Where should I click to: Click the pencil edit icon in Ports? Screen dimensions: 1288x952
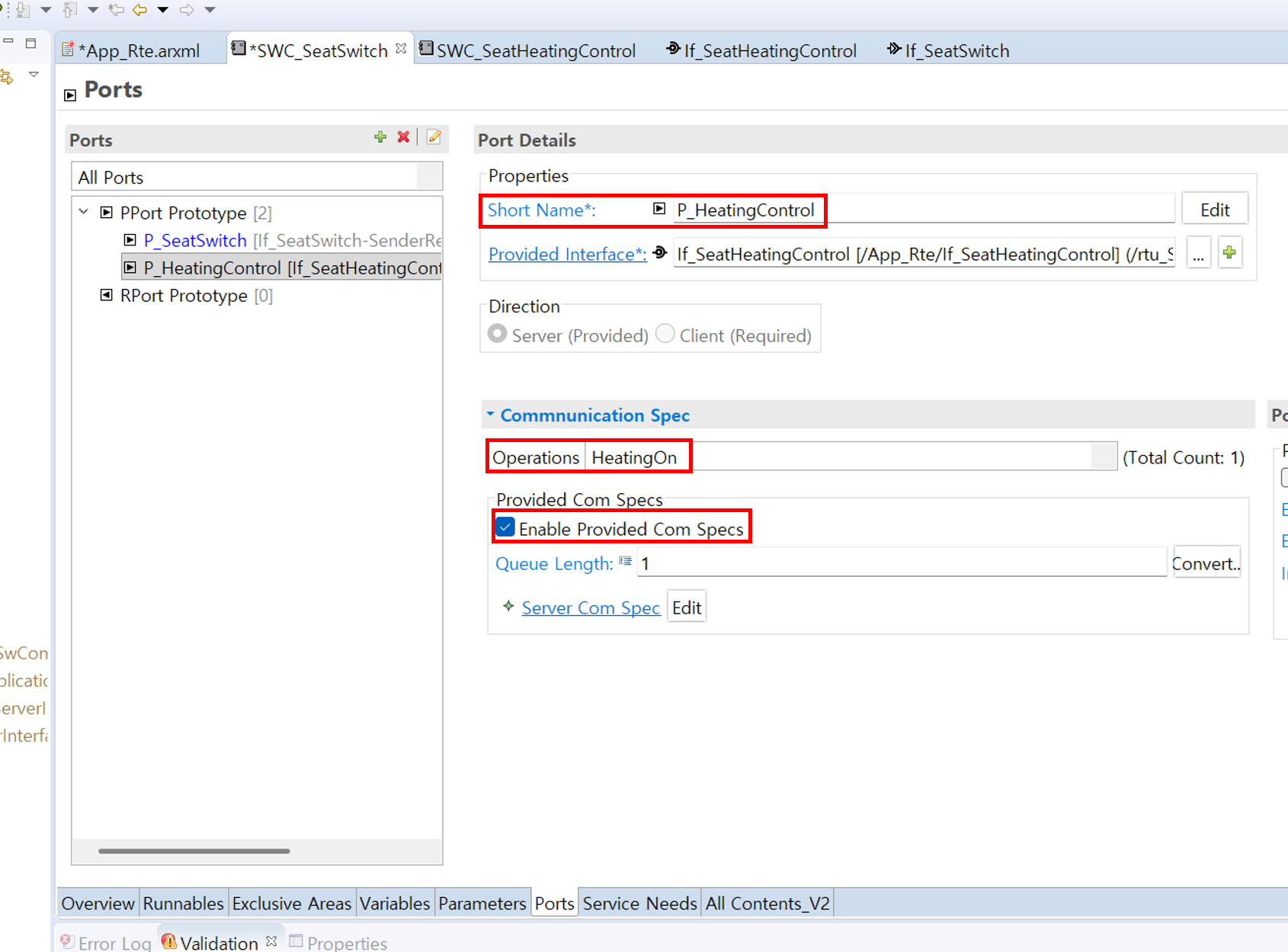(434, 137)
